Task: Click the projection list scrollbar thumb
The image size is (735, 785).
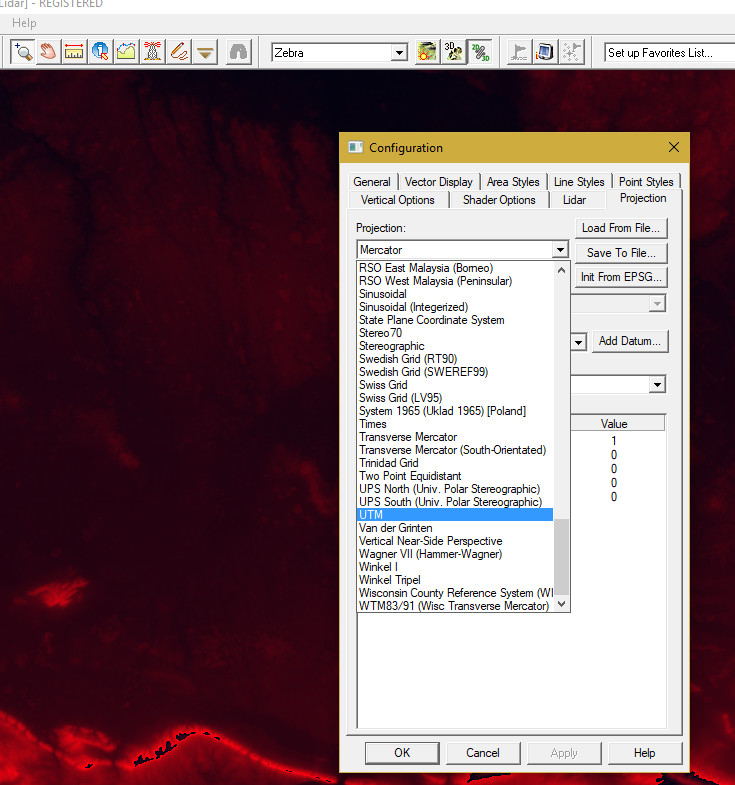Action: click(561, 557)
